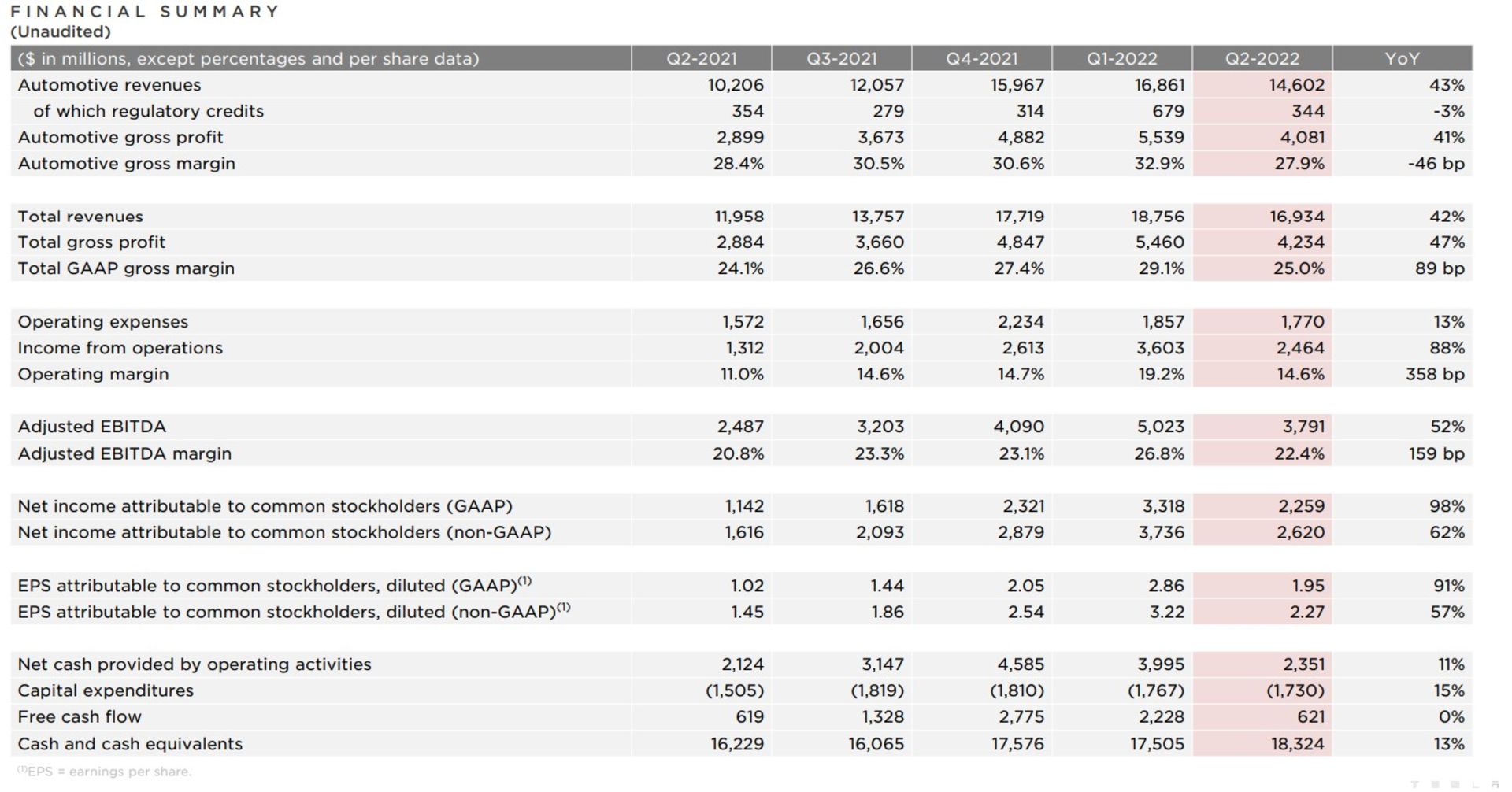Viewport: 1512px width, 792px height.
Task: Click the Q2-2022 column header
Action: (x=1262, y=58)
